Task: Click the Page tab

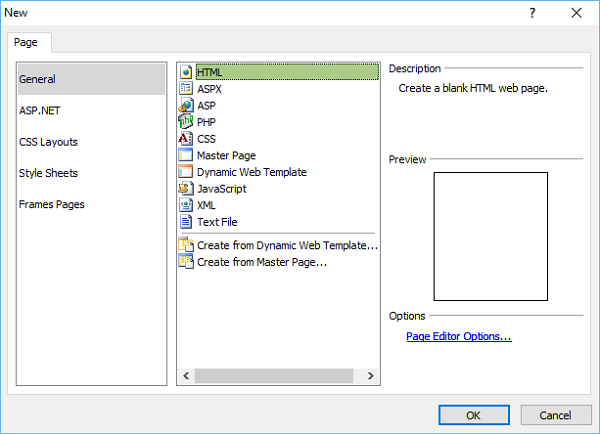Action: coord(30,43)
